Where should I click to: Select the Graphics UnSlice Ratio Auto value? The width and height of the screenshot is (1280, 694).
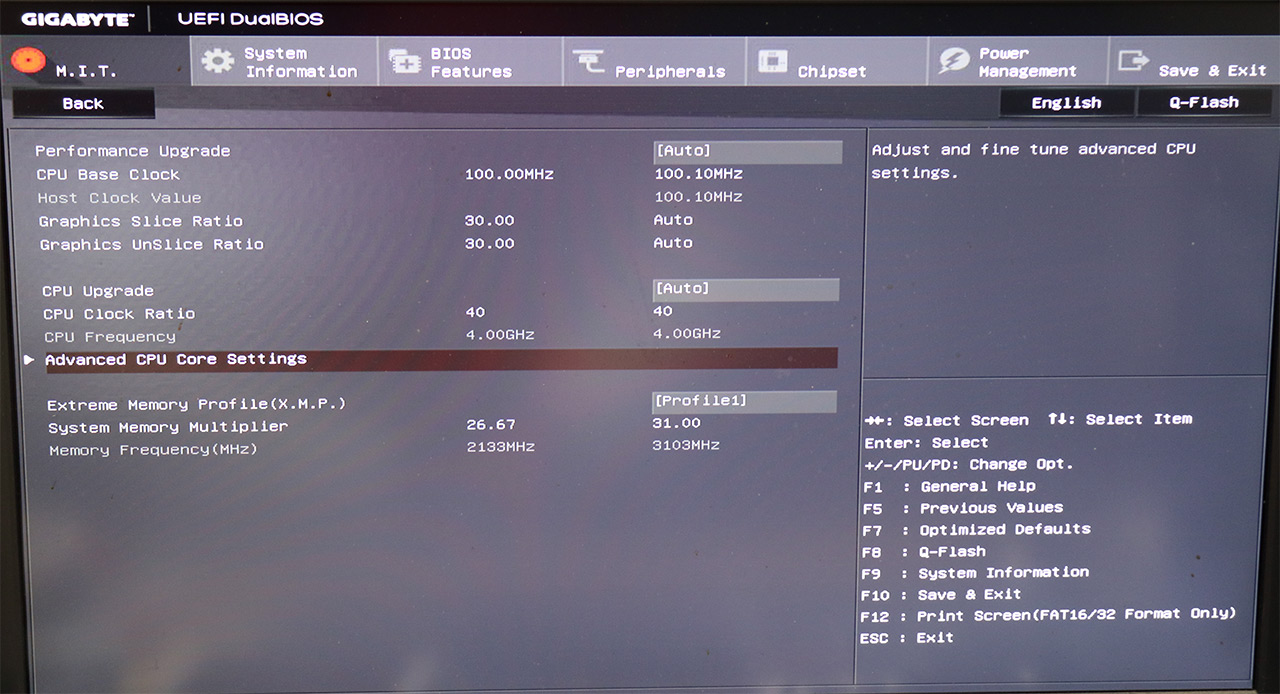(673, 243)
